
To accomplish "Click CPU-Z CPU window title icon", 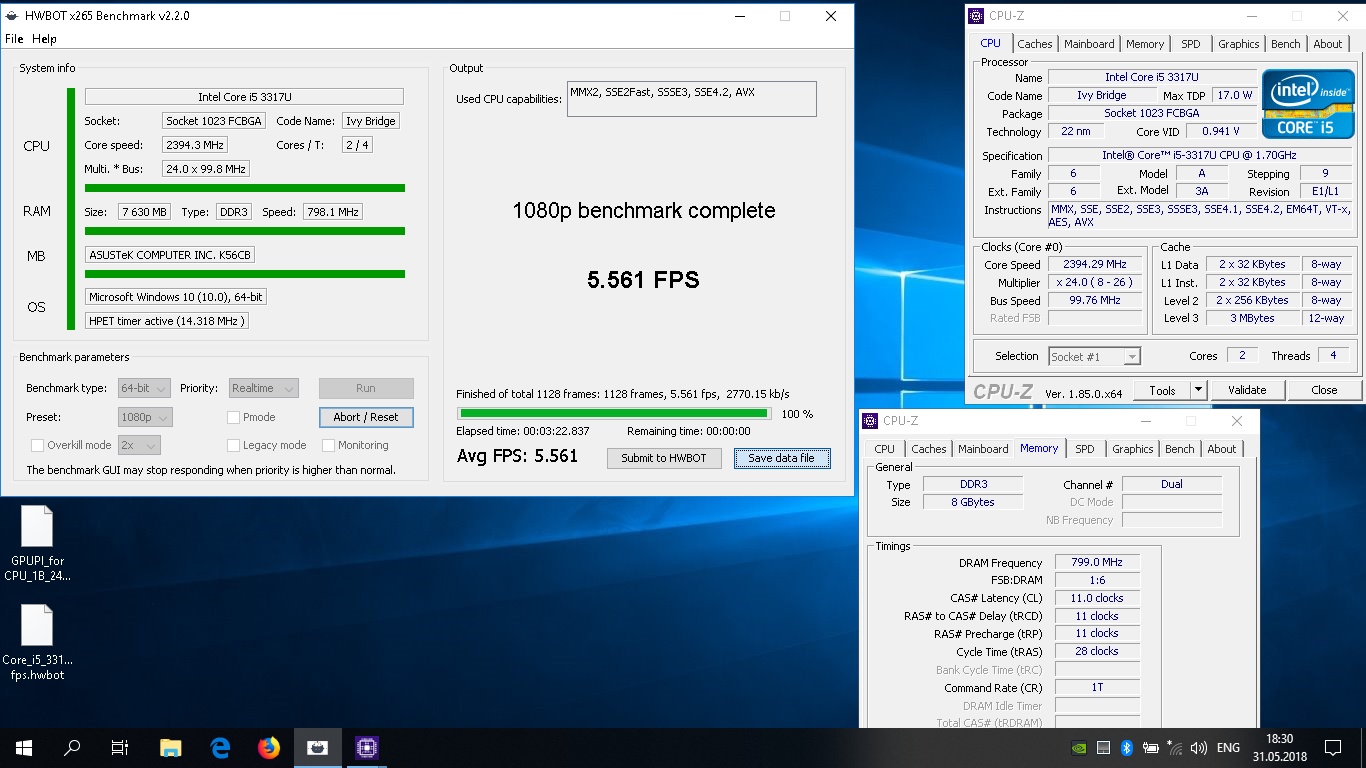I will click(x=976, y=16).
